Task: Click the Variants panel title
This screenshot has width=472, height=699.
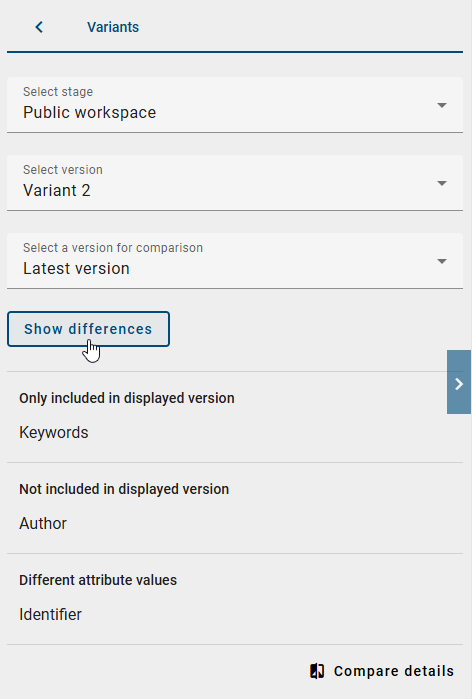Action: pos(113,27)
